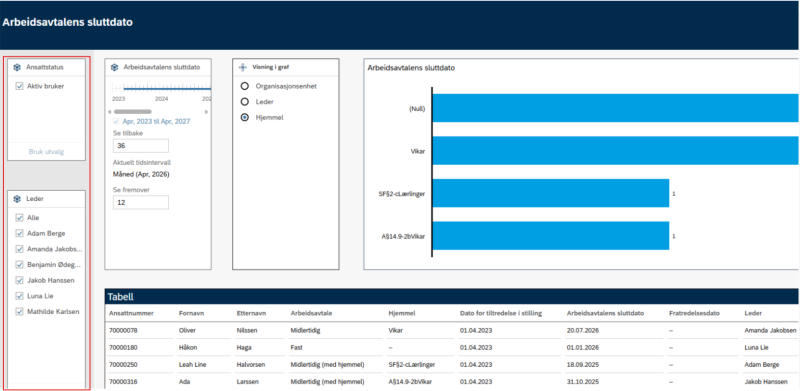The height and width of the screenshot is (391, 800).
Task: Click the Visning i graf control icon
Action: (x=243, y=67)
